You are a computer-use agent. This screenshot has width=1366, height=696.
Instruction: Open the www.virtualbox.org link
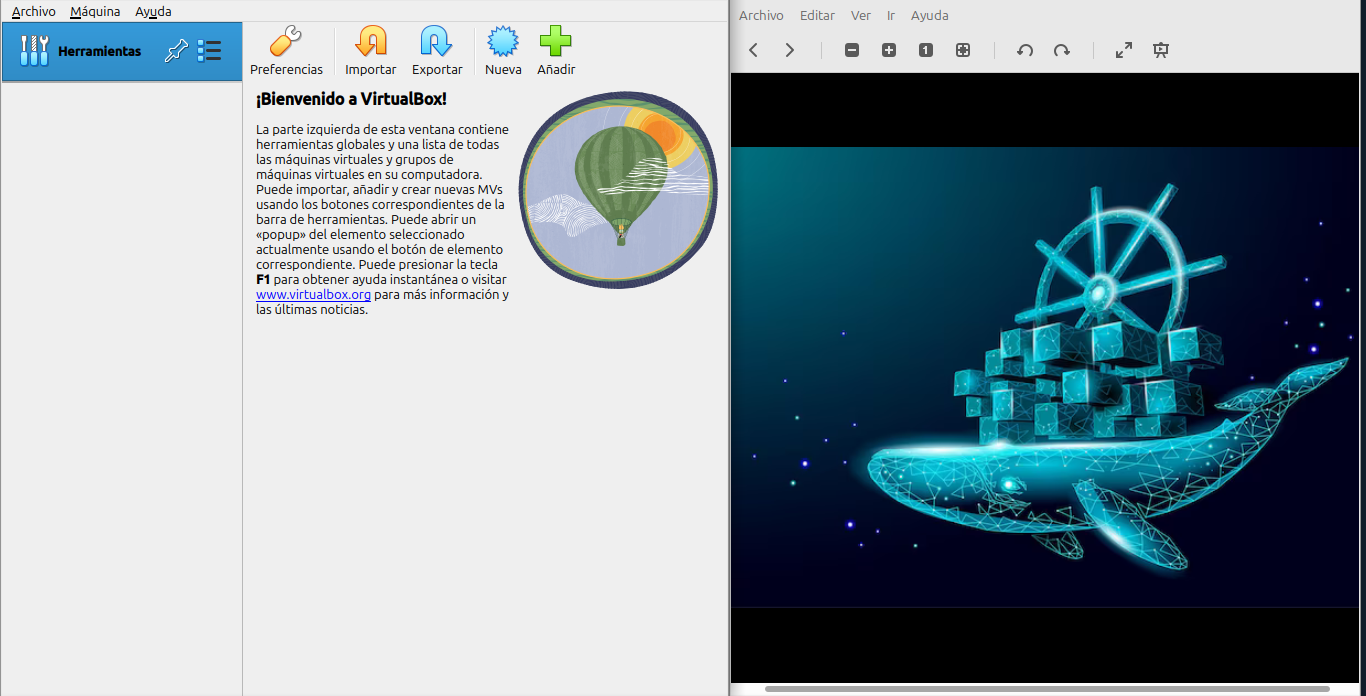(x=313, y=295)
